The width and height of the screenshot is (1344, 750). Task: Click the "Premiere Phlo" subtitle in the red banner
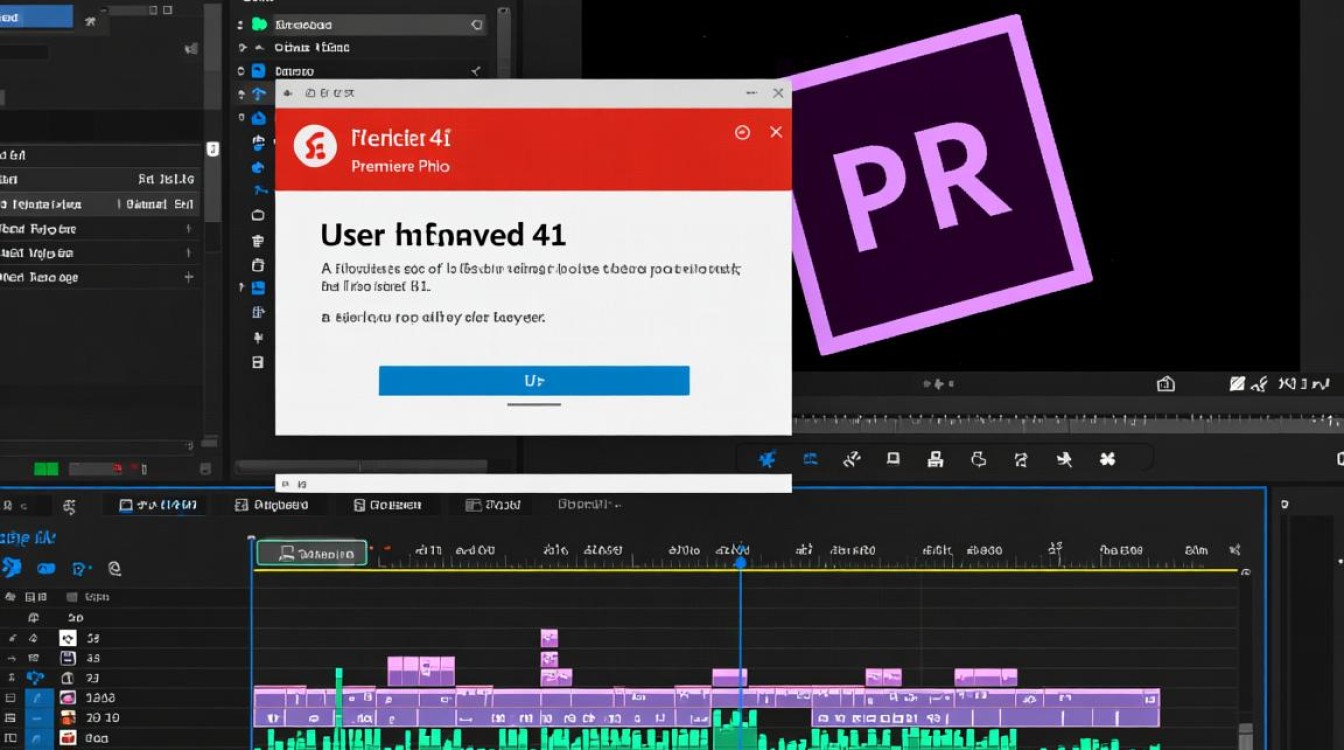(x=400, y=166)
